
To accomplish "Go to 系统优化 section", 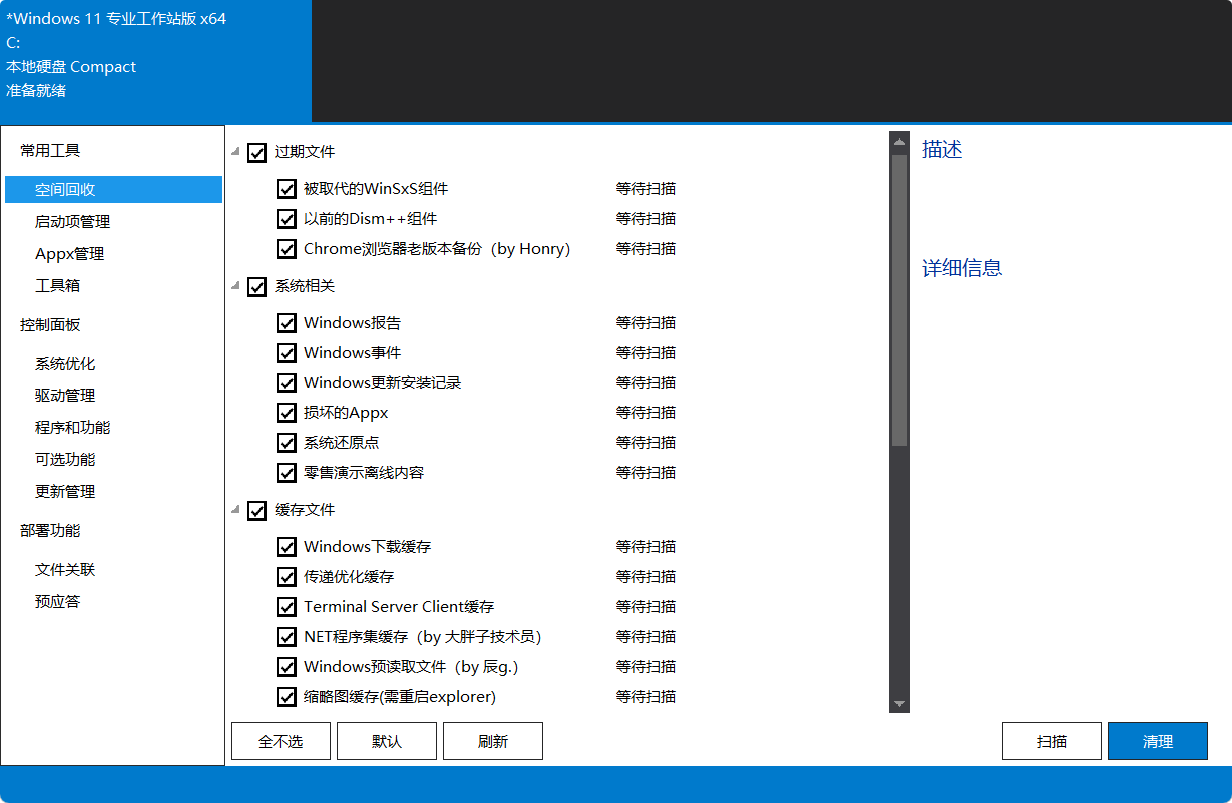I will 65,364.
